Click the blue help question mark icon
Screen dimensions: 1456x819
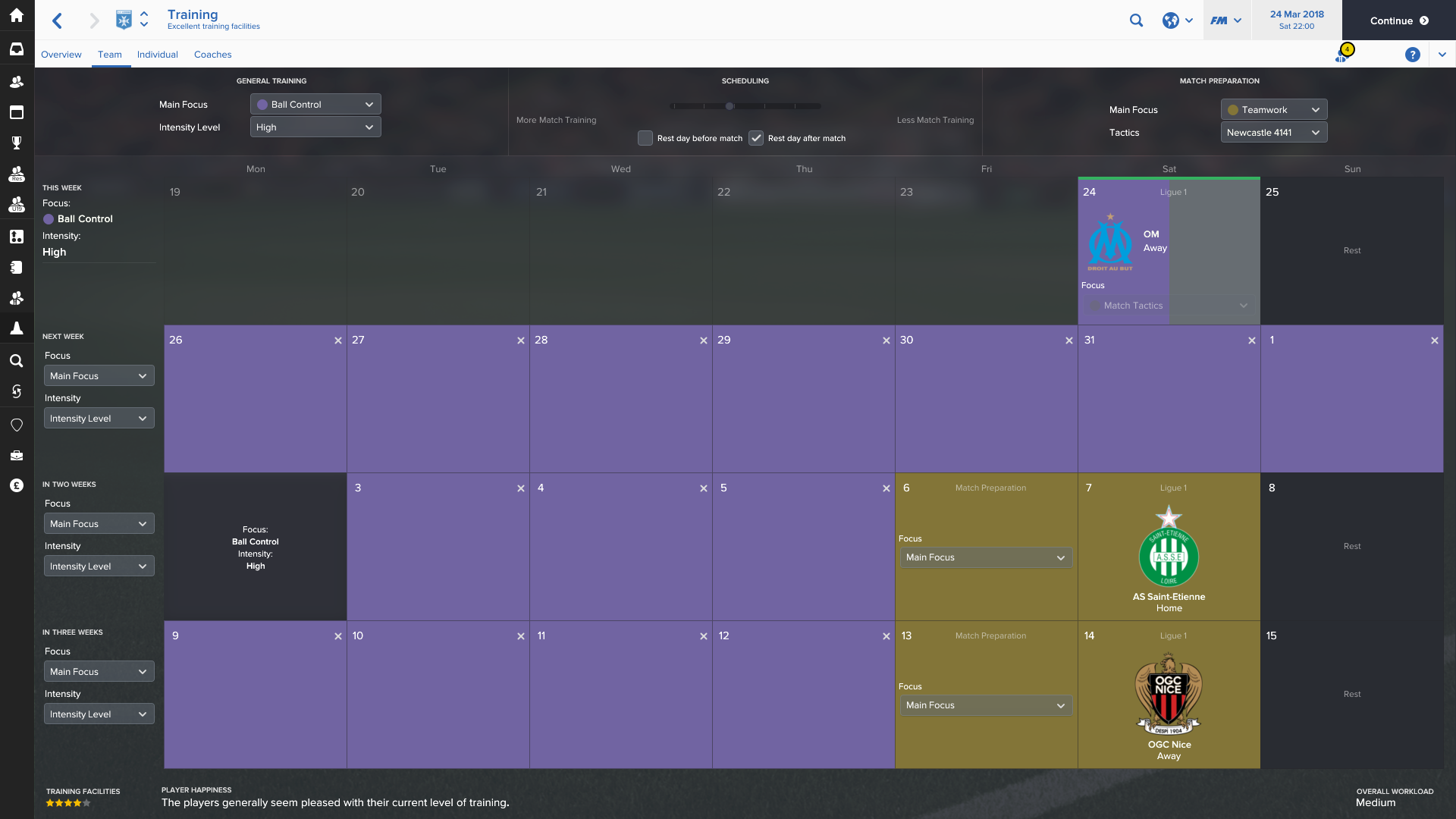coord(1412,55)
